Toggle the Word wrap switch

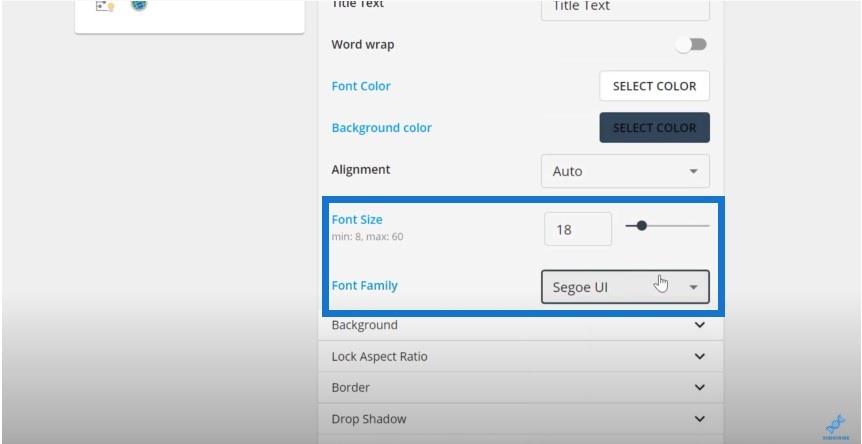pyautogui.click(x=691, y=45)
